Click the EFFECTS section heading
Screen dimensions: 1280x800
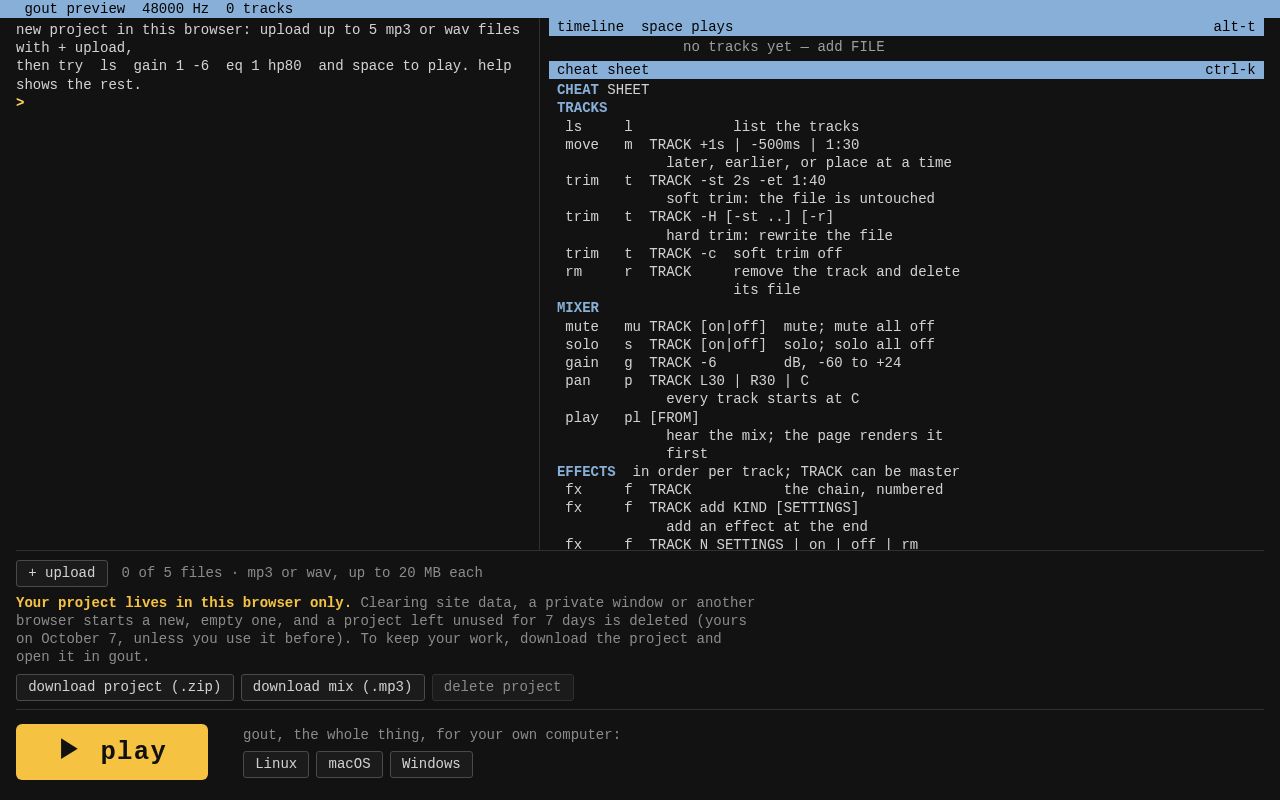586,472
